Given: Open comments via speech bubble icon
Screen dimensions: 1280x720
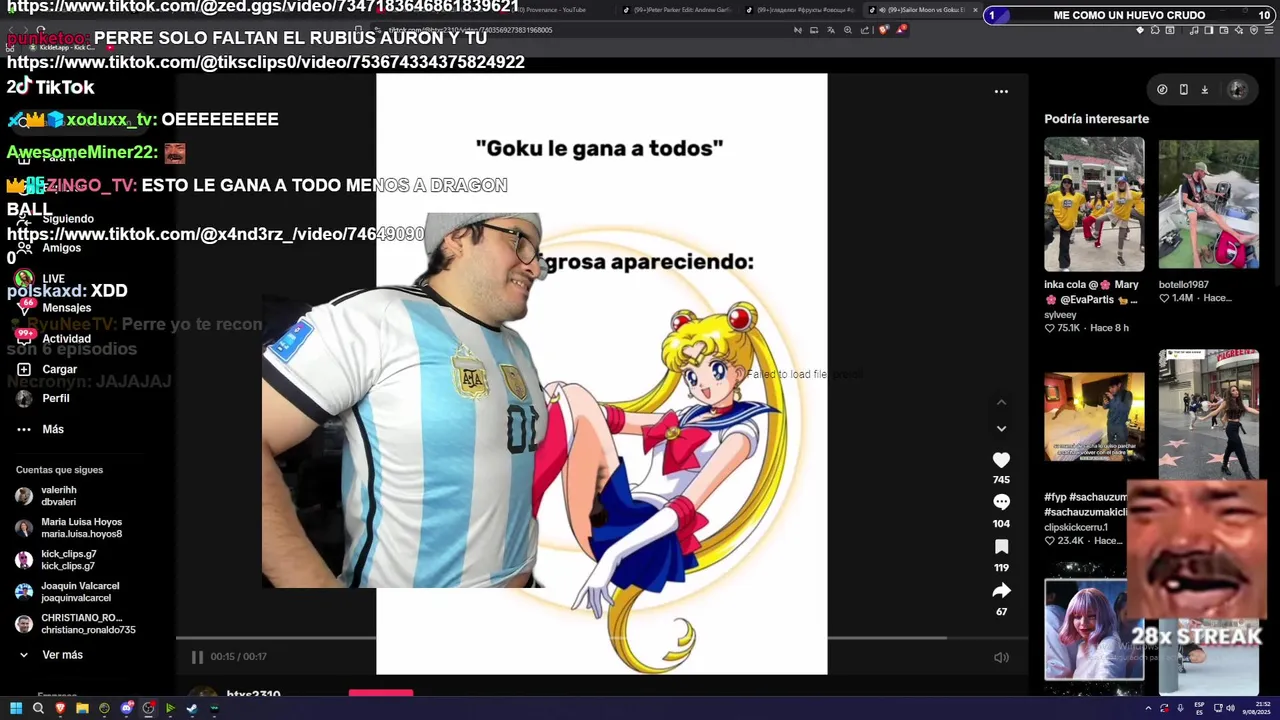Looking at the screenshot, I should [1001, 502].
